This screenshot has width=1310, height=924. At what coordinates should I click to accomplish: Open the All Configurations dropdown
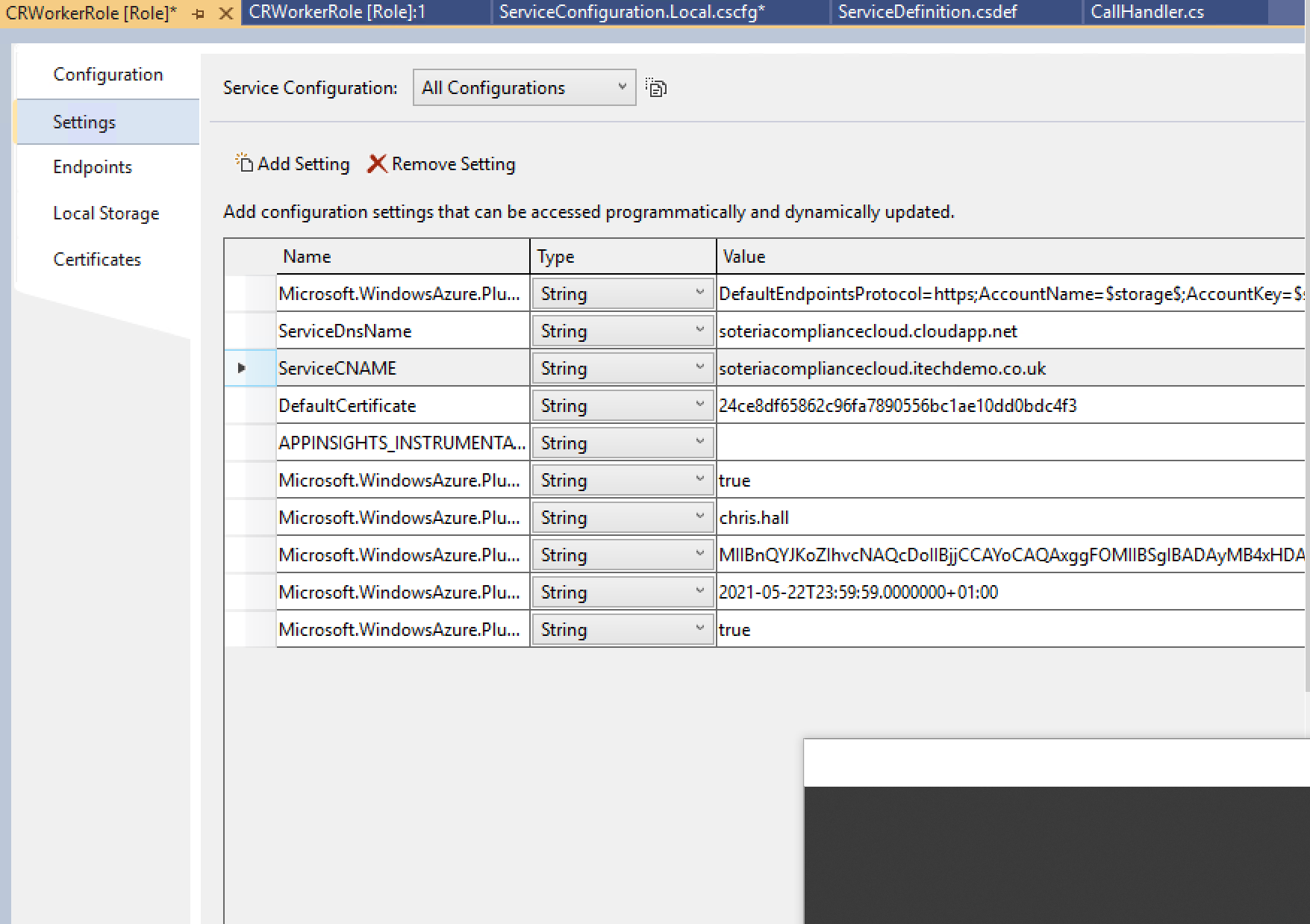[621, 87]
